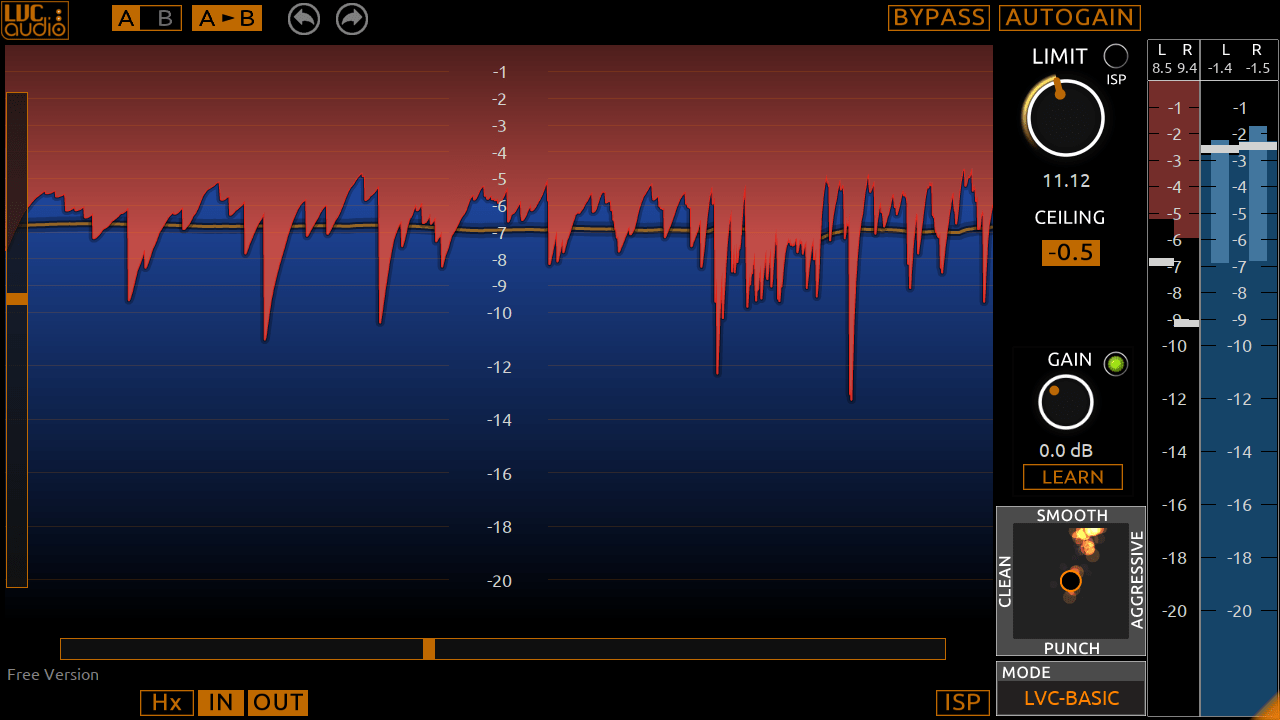Click the circle in the character XY pad

(x=1071, y=581)
